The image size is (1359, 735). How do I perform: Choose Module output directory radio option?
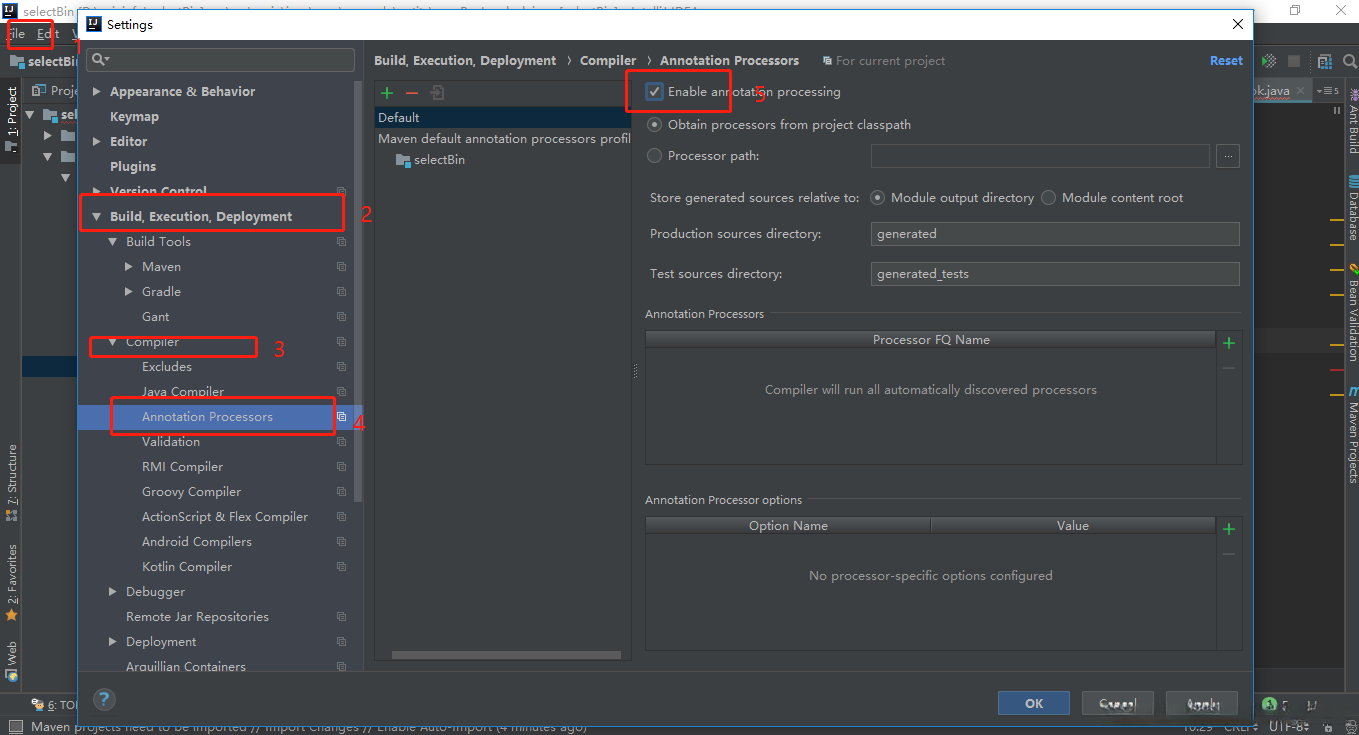tap(878, 198)
